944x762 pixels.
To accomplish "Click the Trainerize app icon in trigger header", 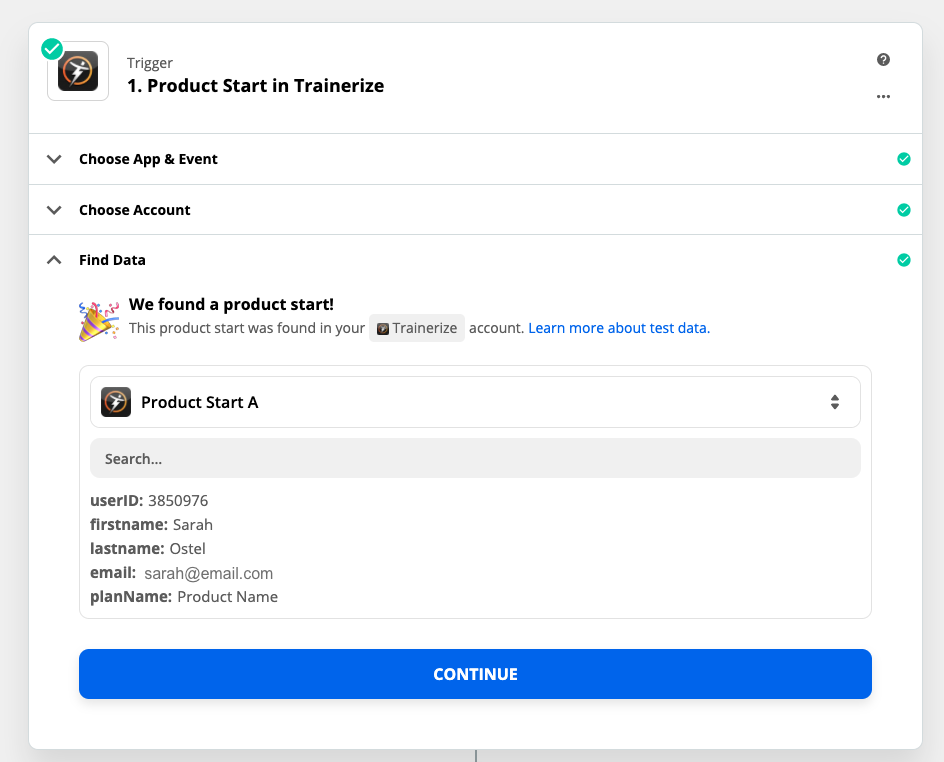I will click(x=78, y=71).
